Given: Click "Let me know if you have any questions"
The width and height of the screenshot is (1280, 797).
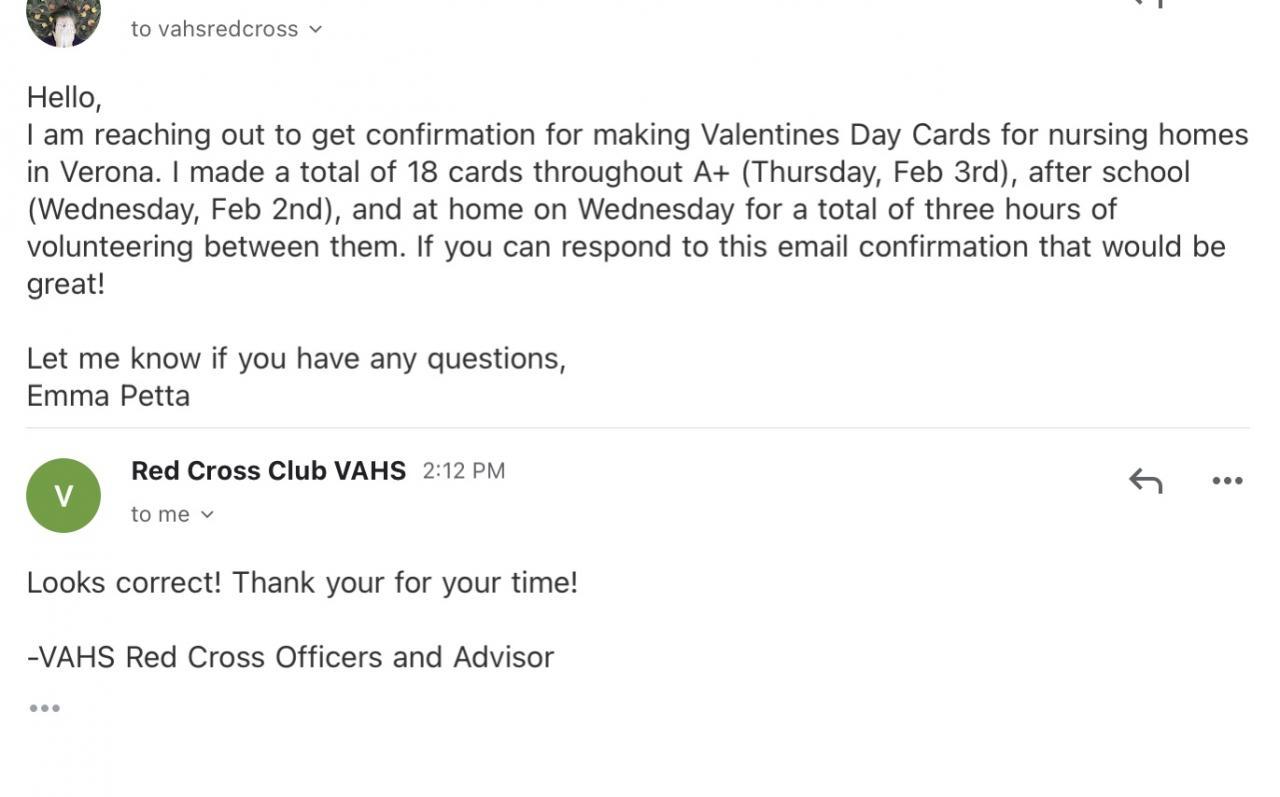Looking at the screenshot, I should point(295,358).
